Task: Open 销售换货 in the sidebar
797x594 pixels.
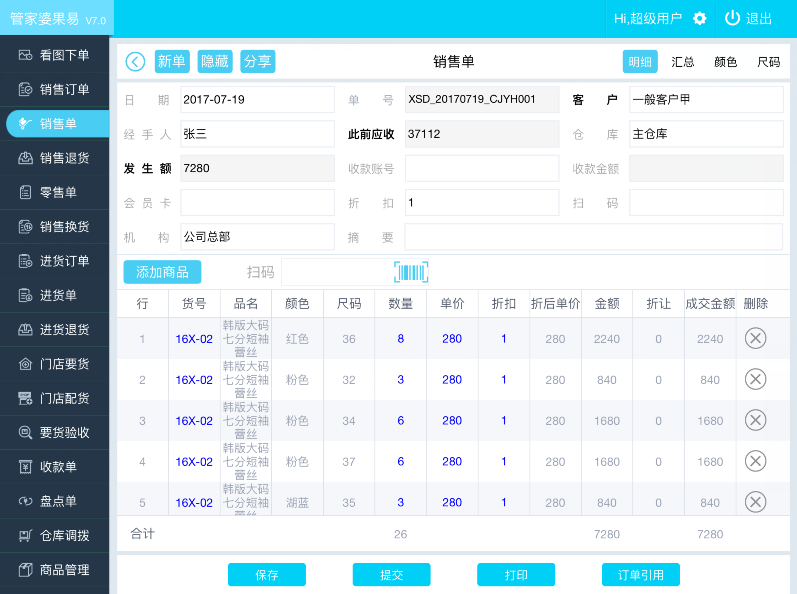Action: pos(54,227)
